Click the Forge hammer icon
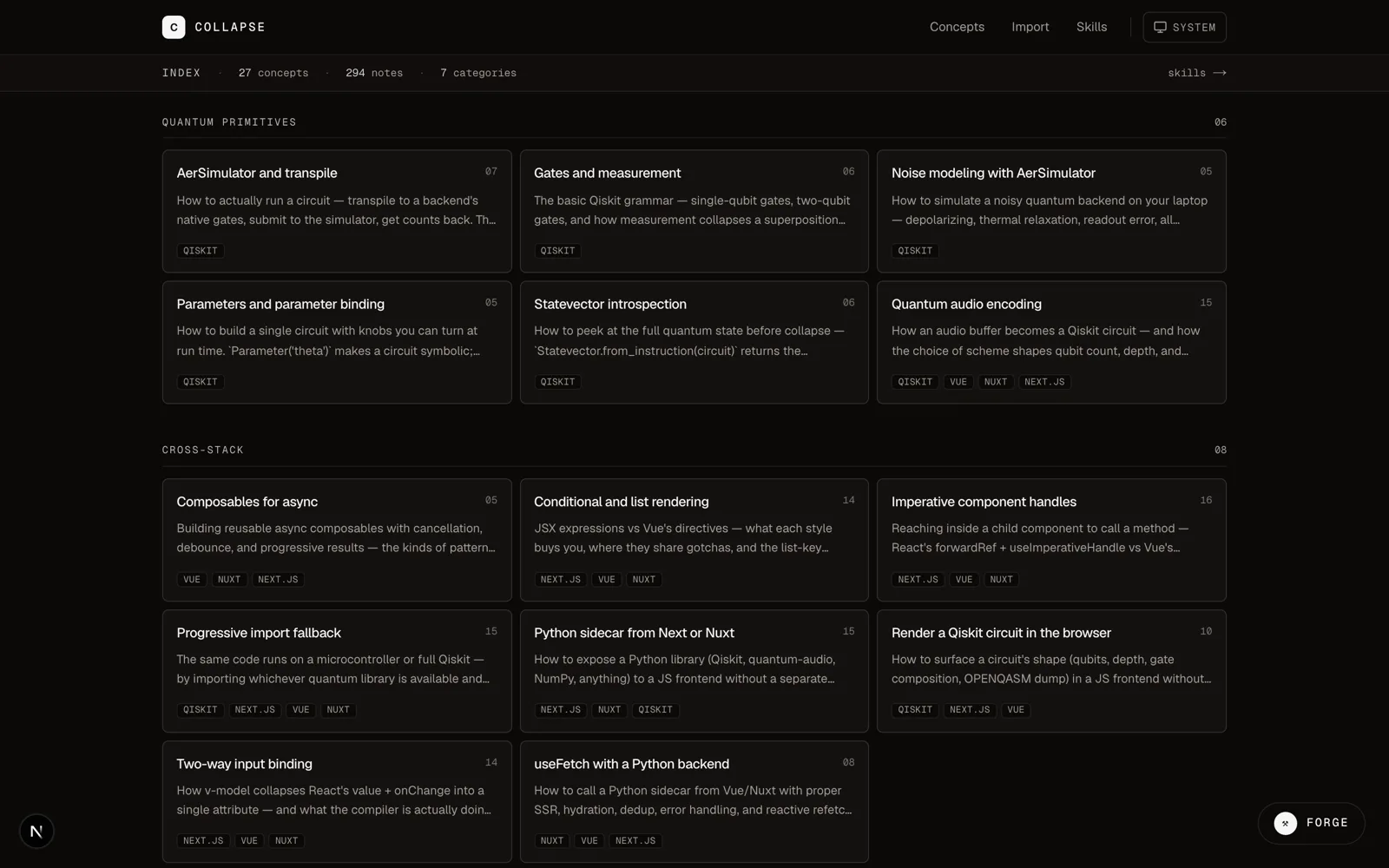The height and width of the screenshot is (868, 1389). coord(1286,823)
